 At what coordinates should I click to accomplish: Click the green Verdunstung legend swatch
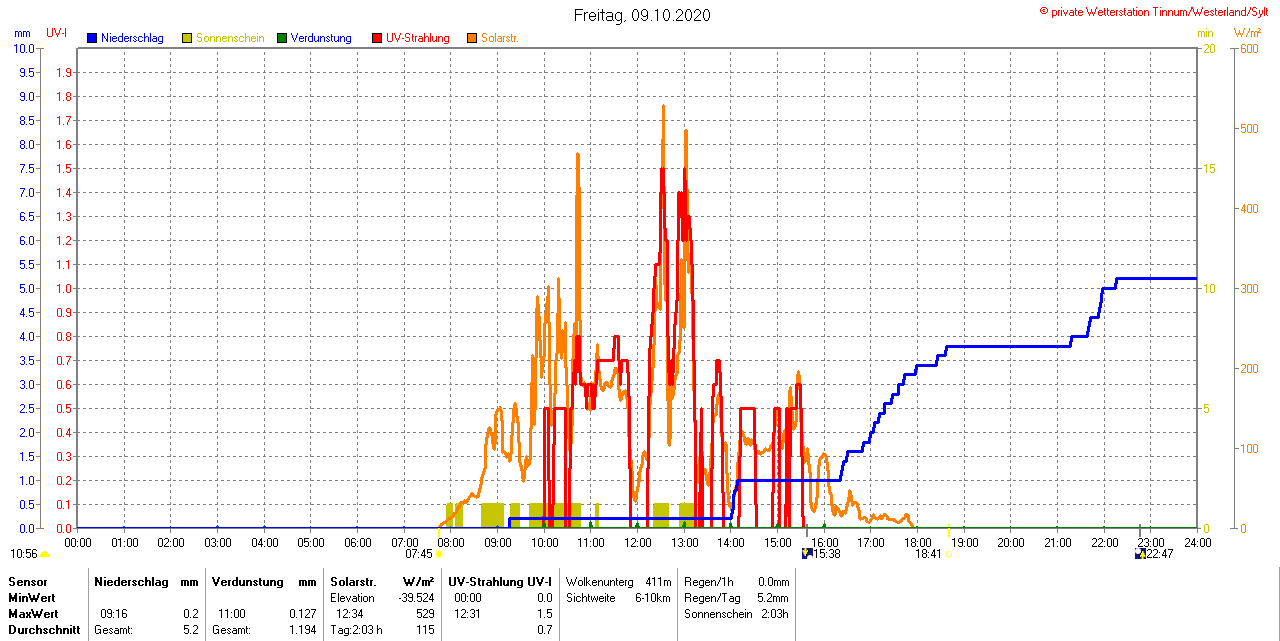point(282,38)
